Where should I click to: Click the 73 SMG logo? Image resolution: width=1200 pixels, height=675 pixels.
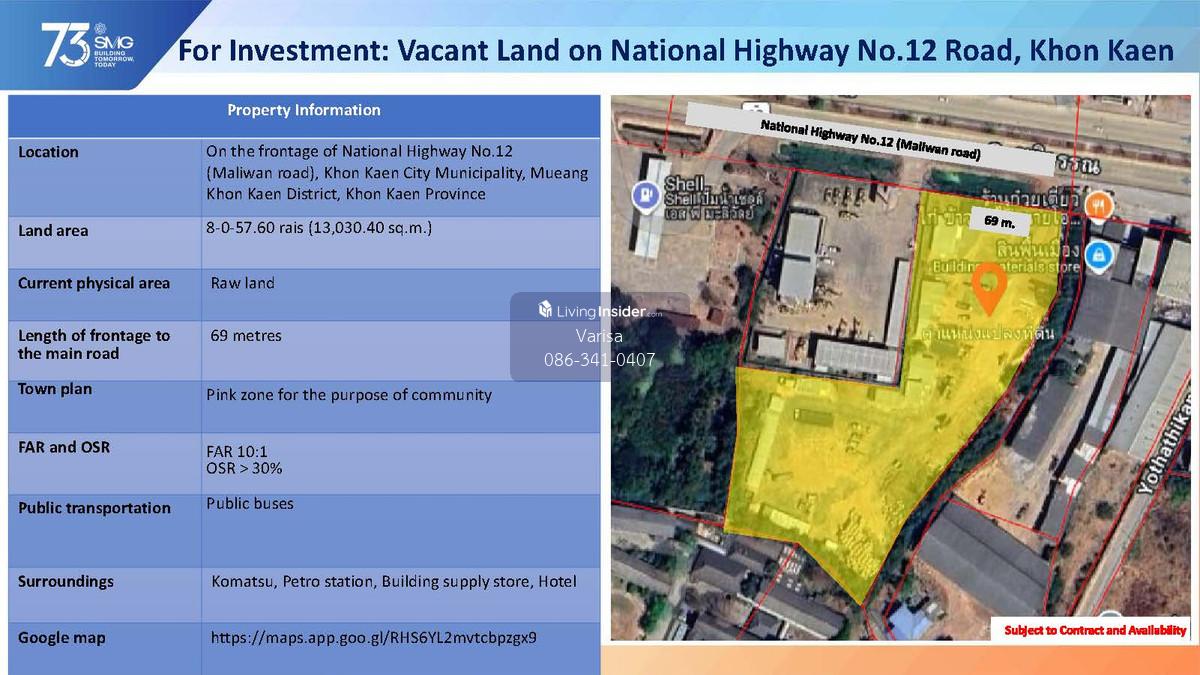tap(87, 46)
